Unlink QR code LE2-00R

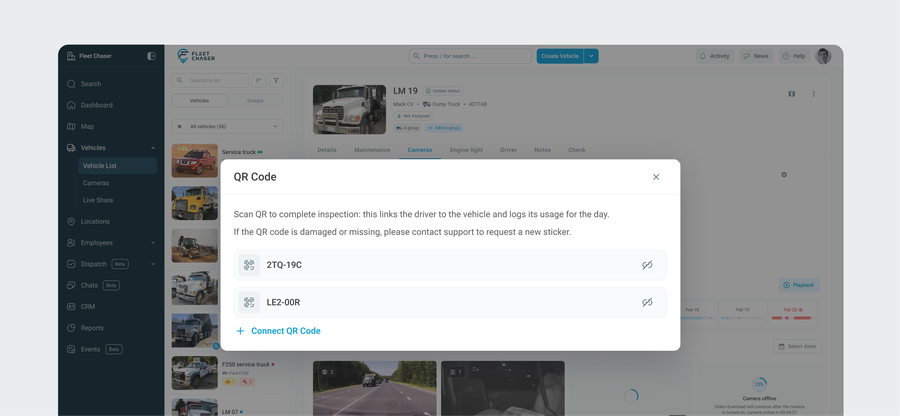click(x=647, y=302)
